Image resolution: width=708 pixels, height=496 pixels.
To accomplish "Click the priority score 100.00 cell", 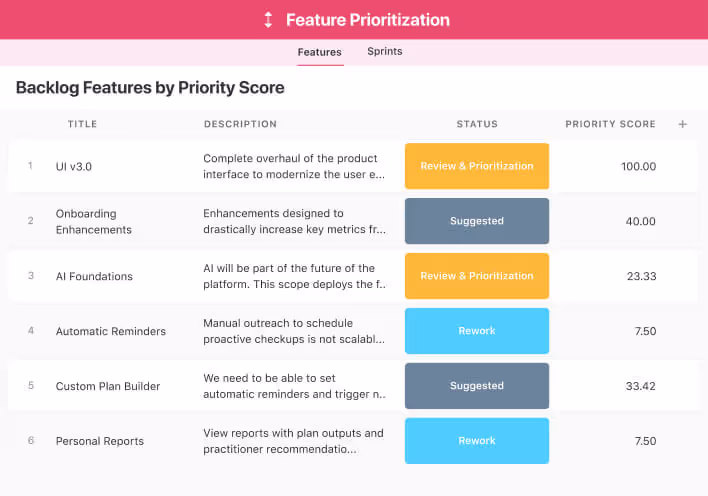I will [638, 166].
